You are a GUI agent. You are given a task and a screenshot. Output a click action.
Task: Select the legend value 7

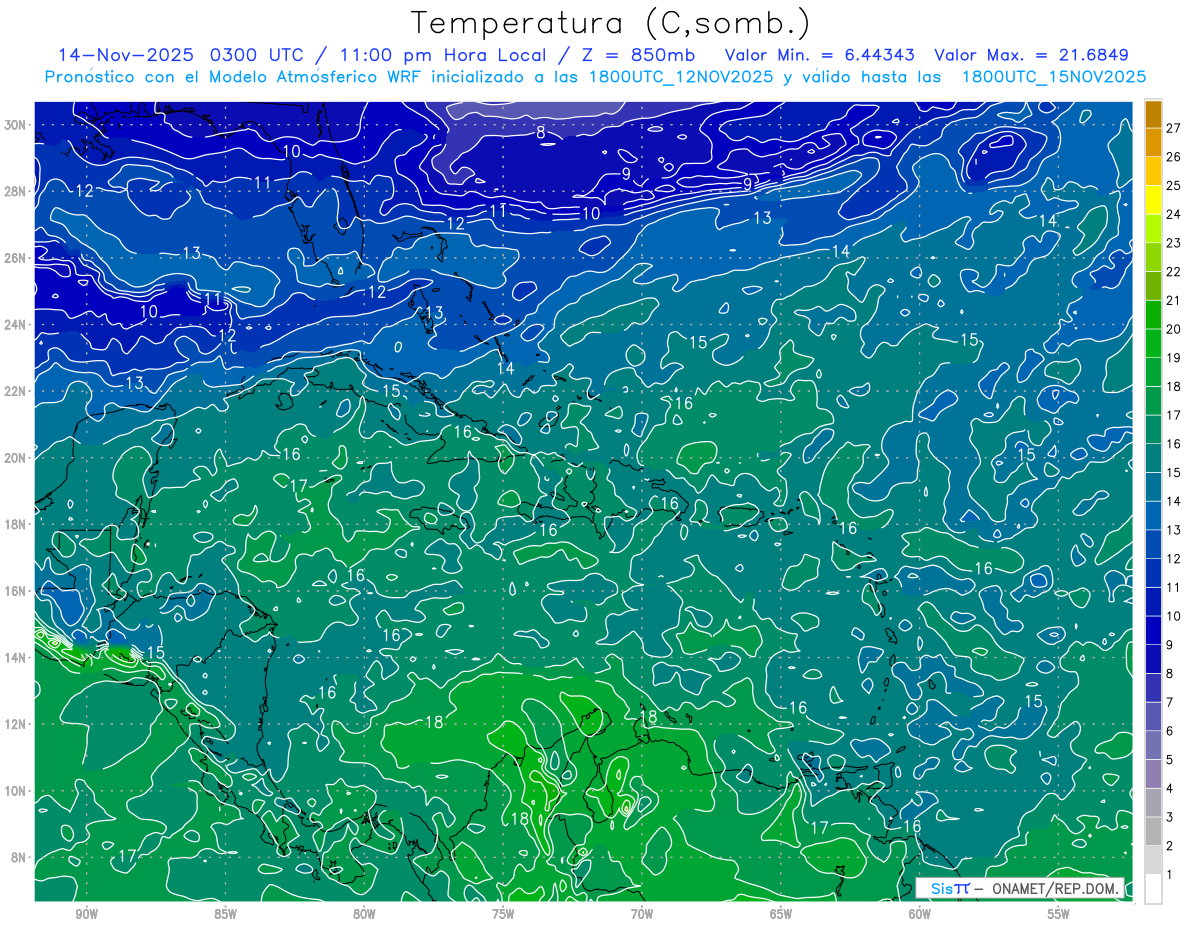(1170, 702)
